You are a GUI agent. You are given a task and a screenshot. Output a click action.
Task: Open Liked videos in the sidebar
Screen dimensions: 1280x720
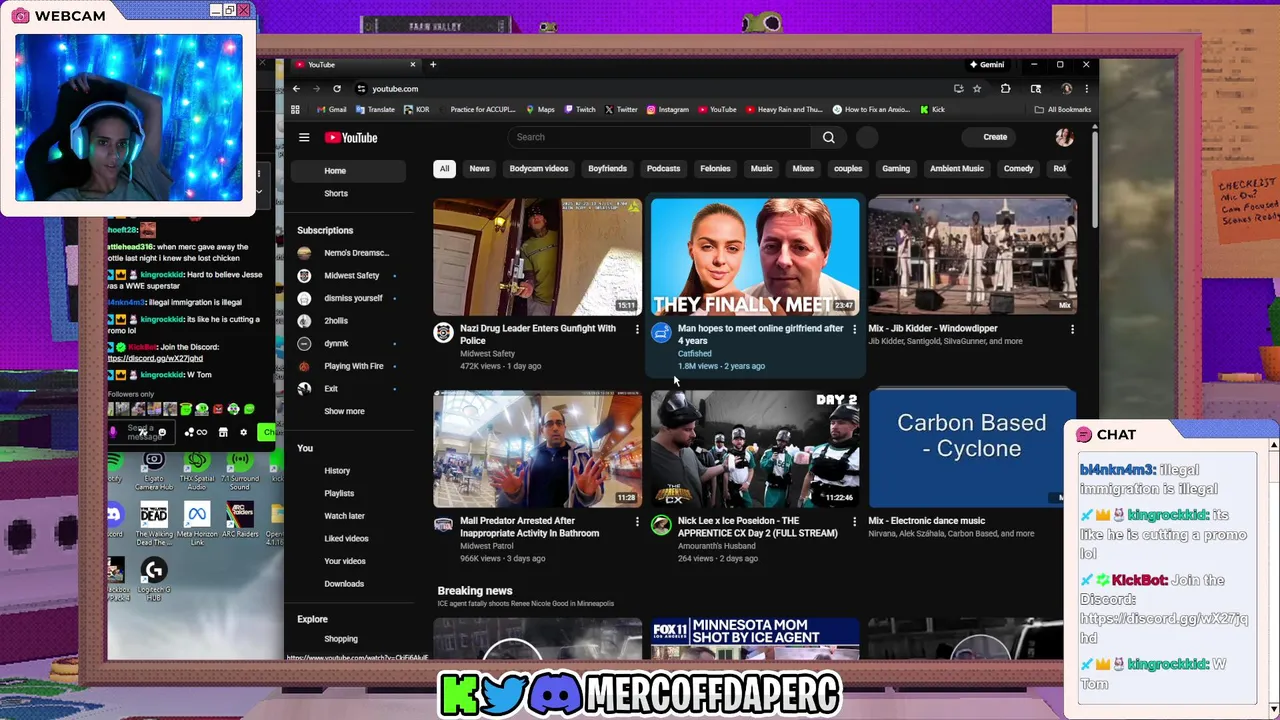348,539
